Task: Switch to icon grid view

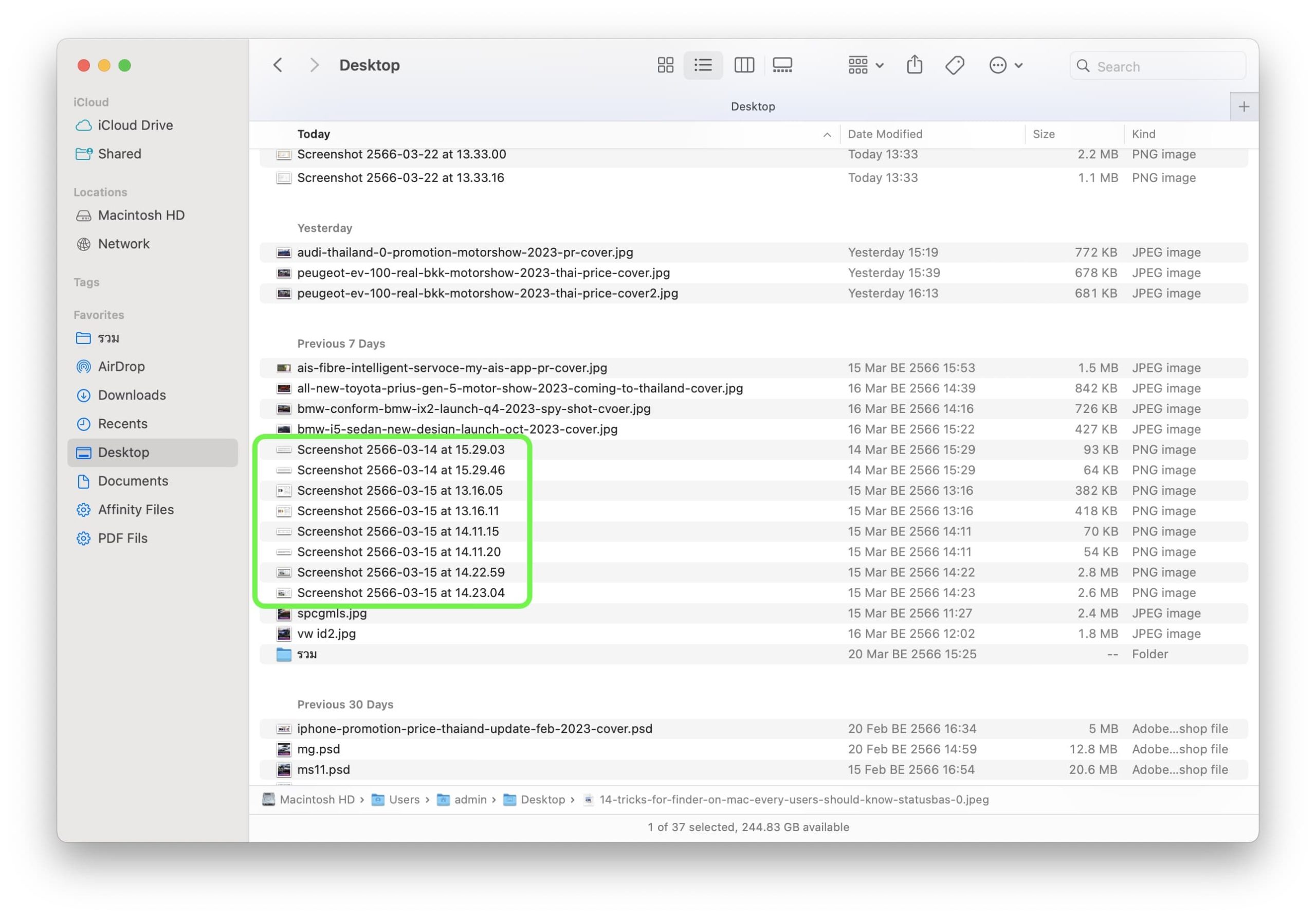Action: pos(665,65)
